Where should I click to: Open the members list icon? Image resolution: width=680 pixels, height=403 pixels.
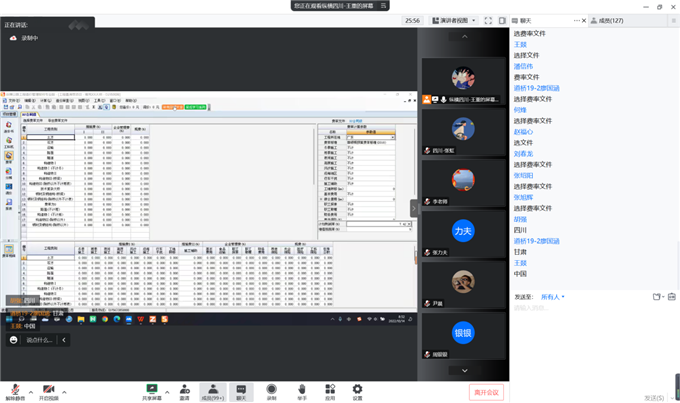pos(211,390)
